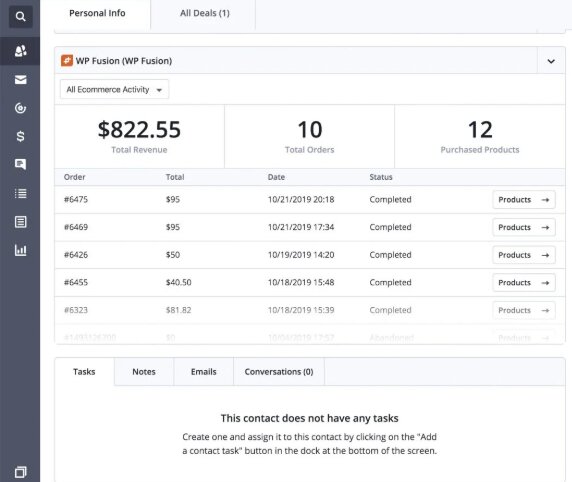
Task: Select the Emails tab
Action: point(204,372)
